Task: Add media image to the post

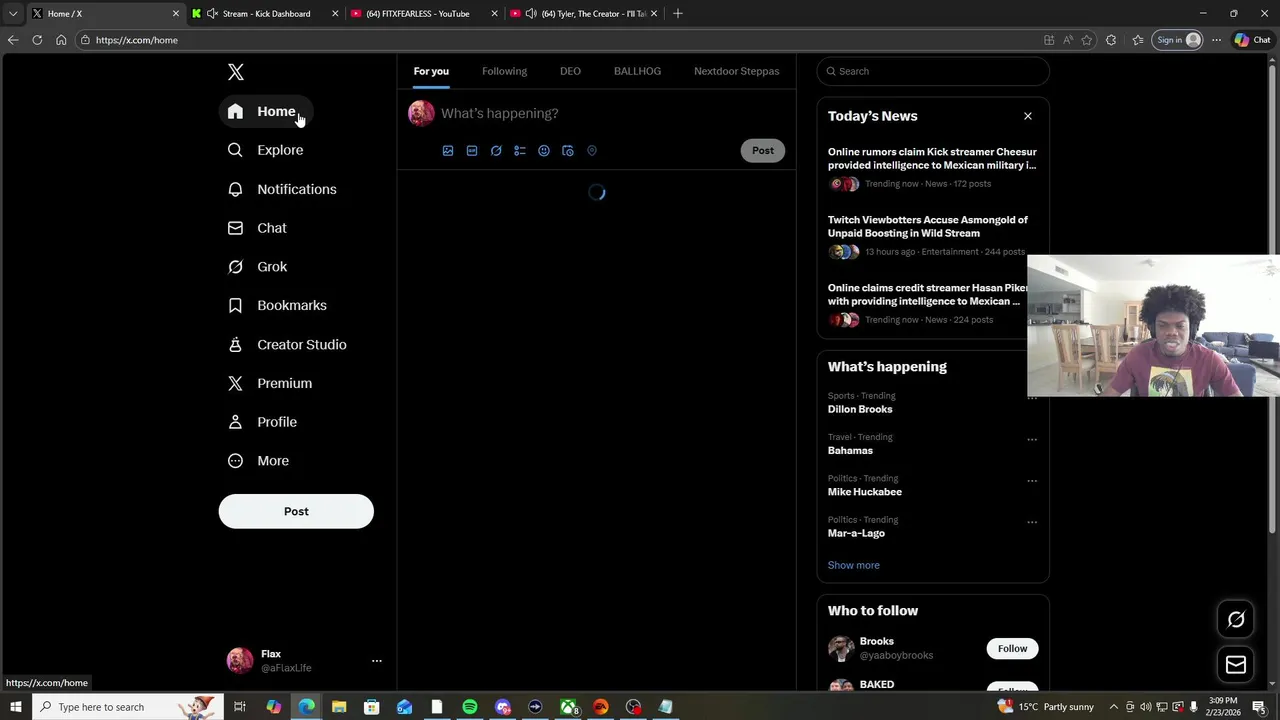Action: (x=448, y=151)
